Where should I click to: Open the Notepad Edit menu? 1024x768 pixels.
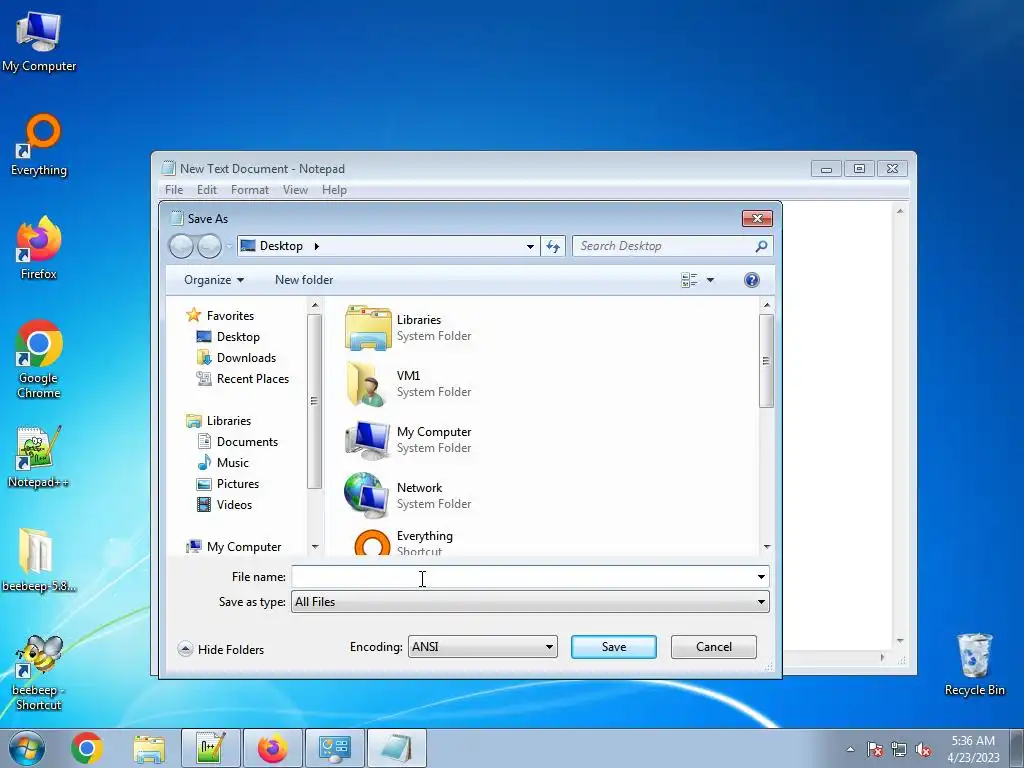pyautogui.click(x=207, y=190)
